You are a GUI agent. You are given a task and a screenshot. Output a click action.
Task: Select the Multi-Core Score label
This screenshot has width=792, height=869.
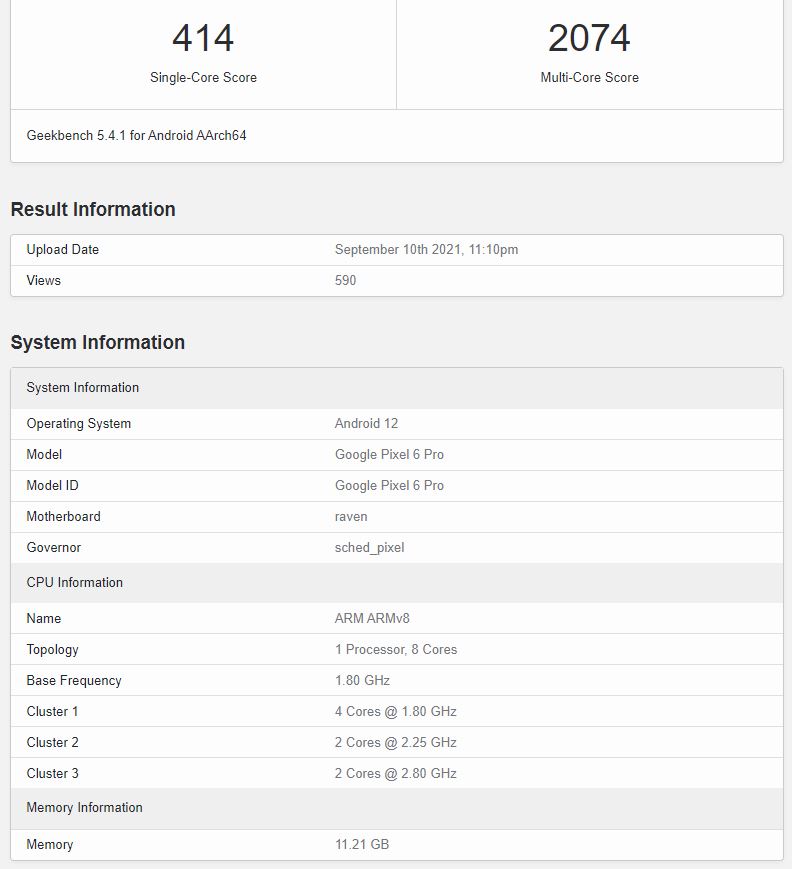coord(589,77)
